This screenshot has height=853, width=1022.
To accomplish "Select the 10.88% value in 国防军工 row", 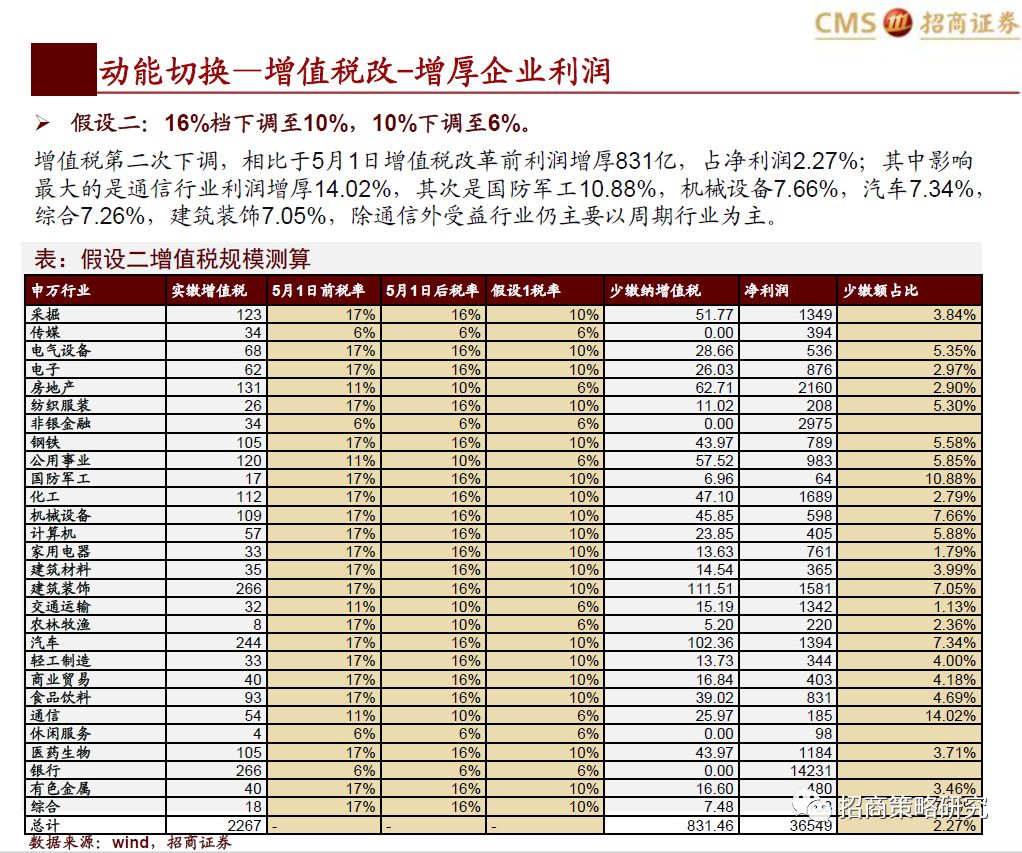I will click(x=950, y=478).
